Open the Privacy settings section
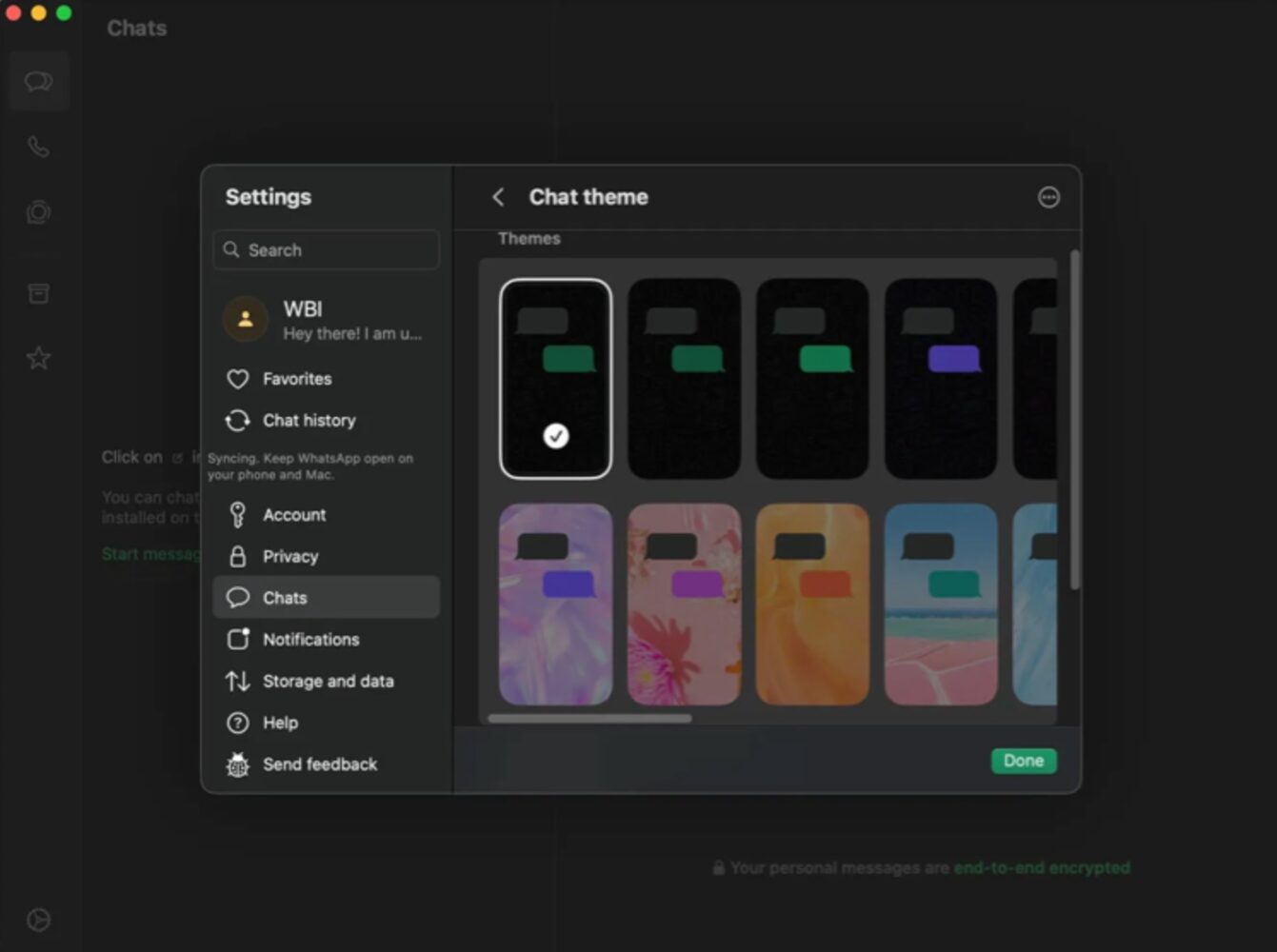The width and height of the screenshot is (1277, 952). [x=289, y=556]
